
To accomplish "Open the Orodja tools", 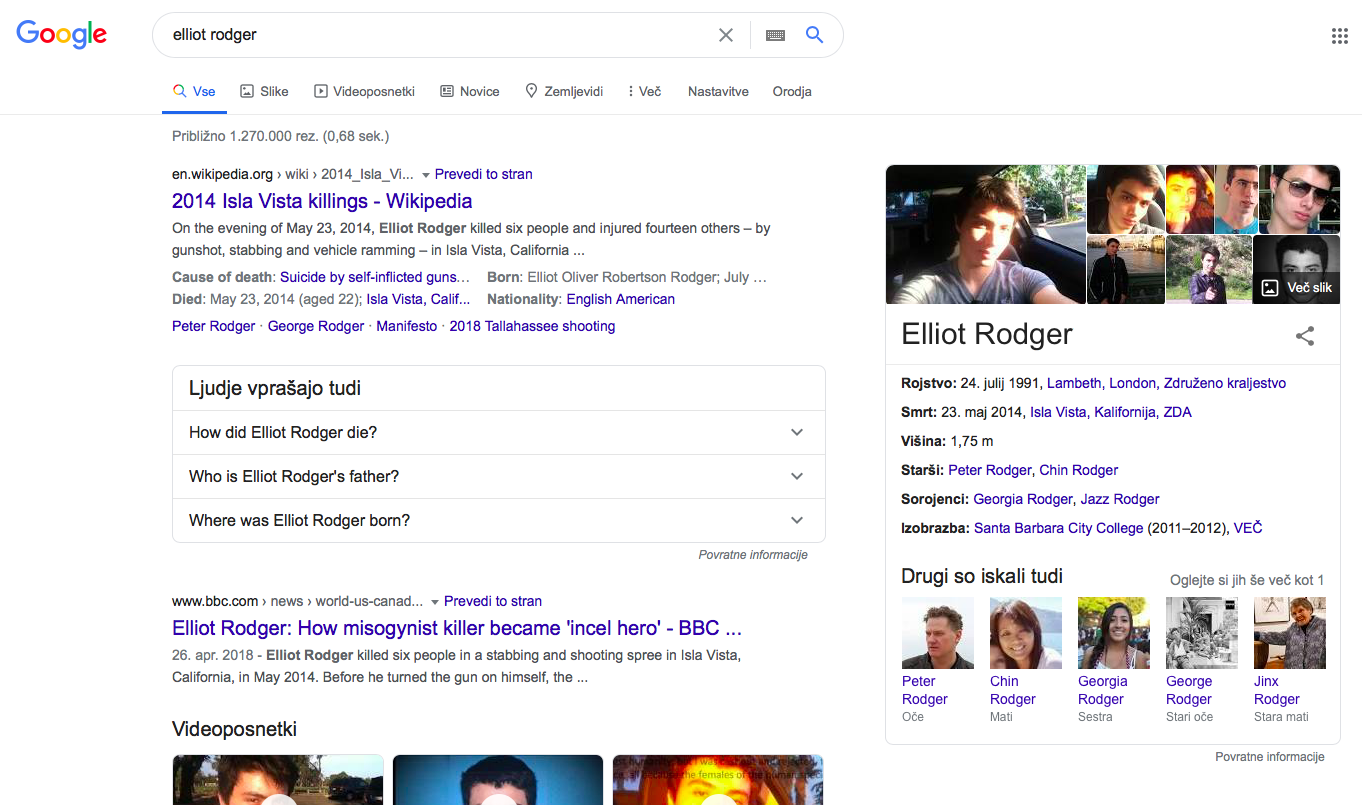I will (x=792, y=91).
